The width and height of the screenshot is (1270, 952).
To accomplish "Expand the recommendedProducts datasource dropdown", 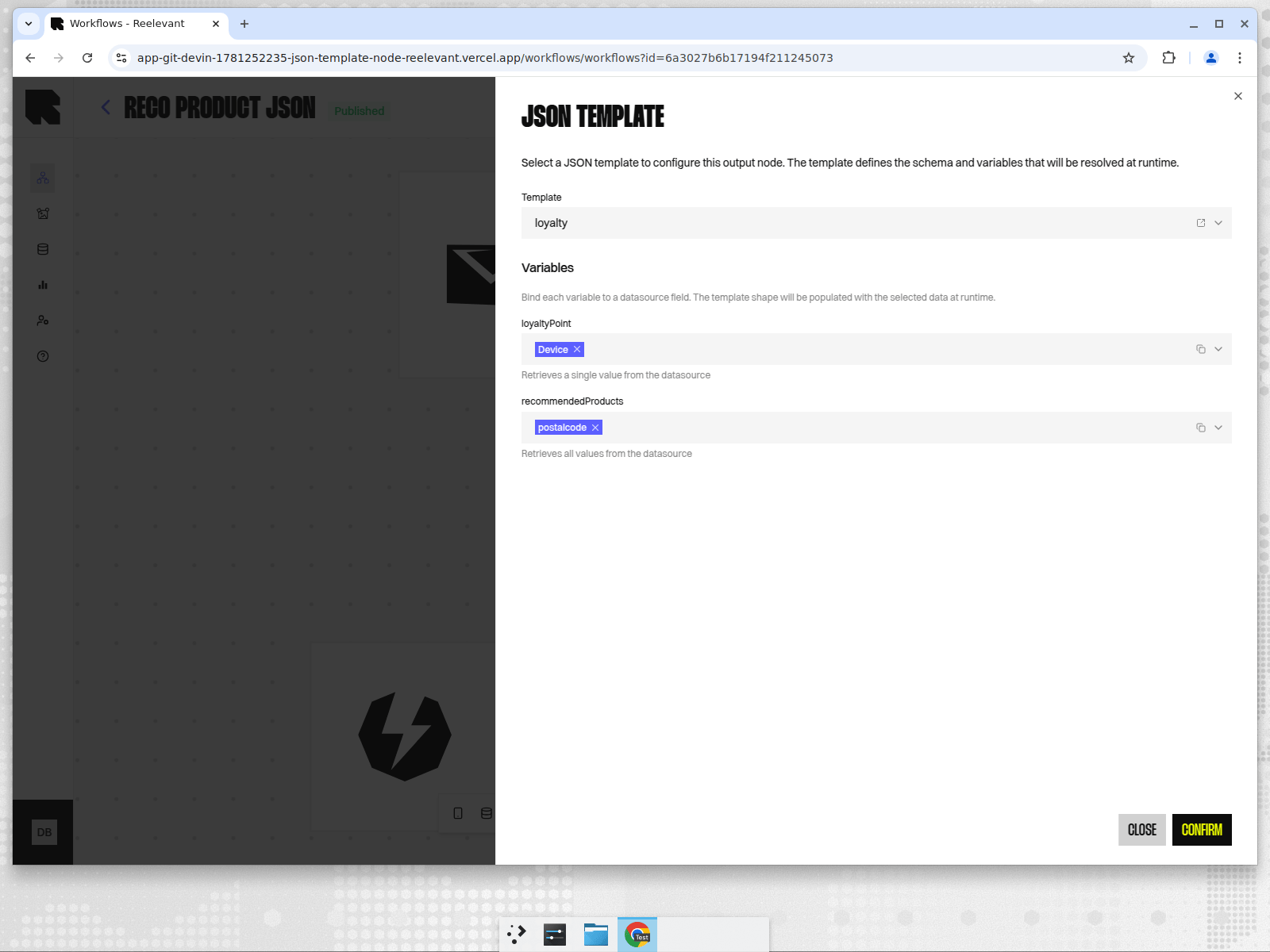I will tap(1218, 428).
